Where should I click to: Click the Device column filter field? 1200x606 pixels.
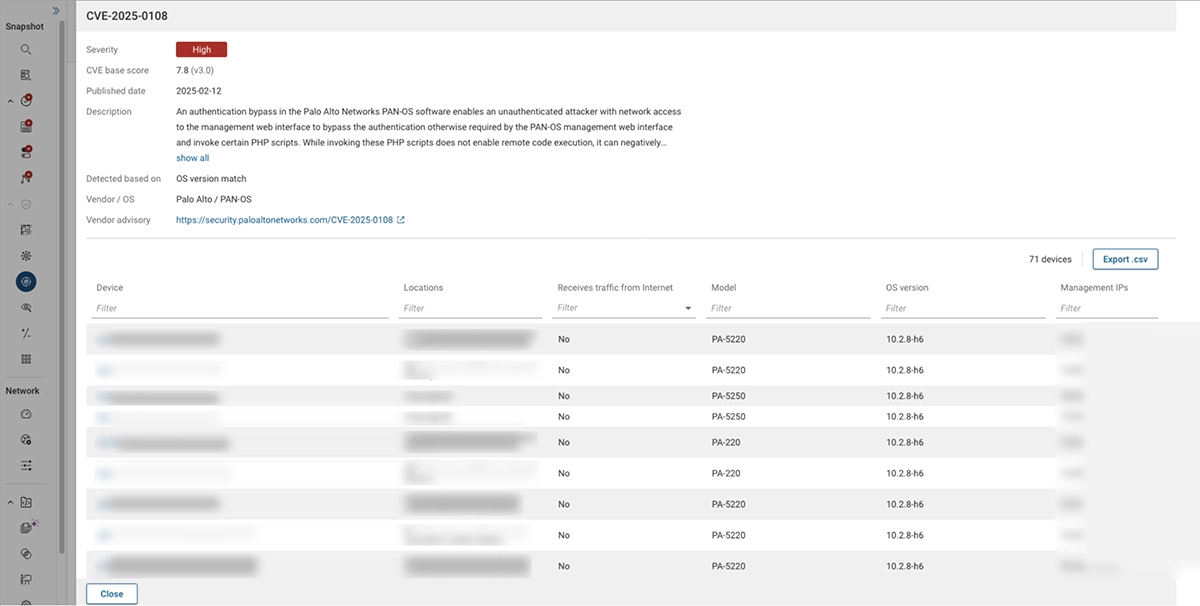tap(240, 308)
